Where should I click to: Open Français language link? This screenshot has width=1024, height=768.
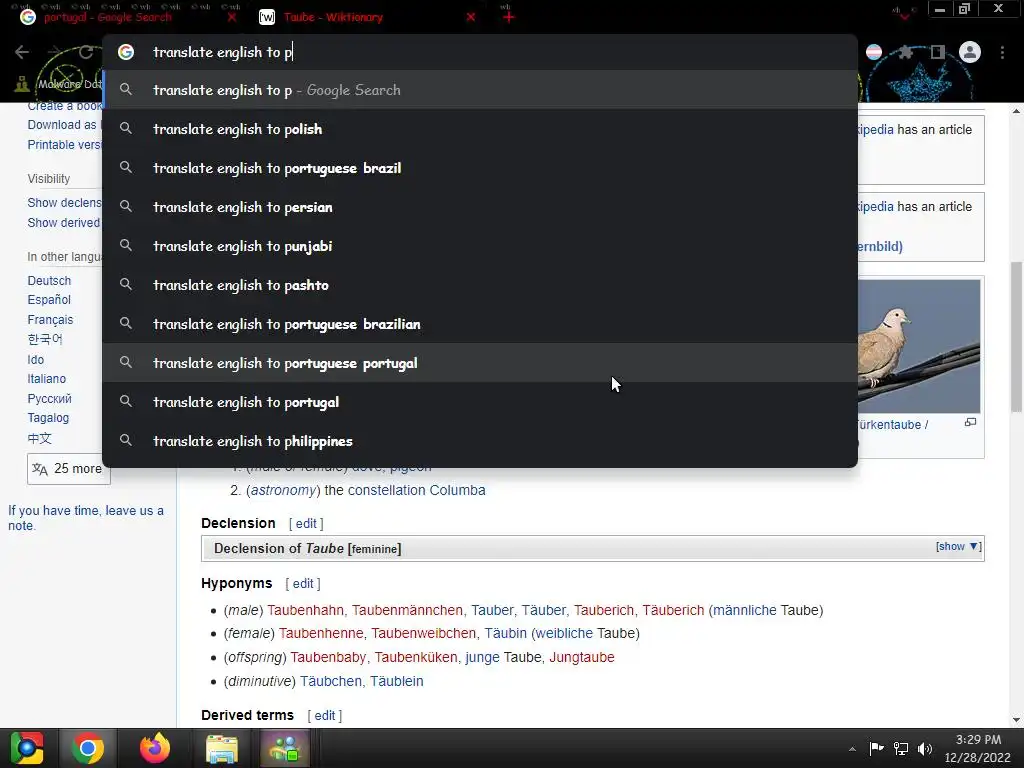50,320
